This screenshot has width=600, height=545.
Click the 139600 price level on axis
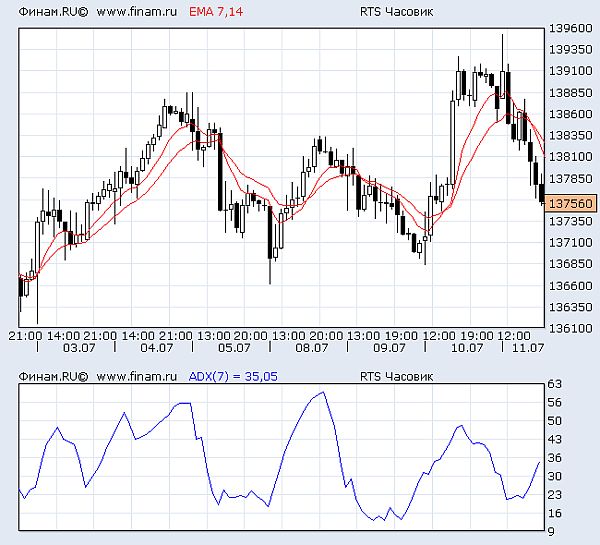click(571, 28)
